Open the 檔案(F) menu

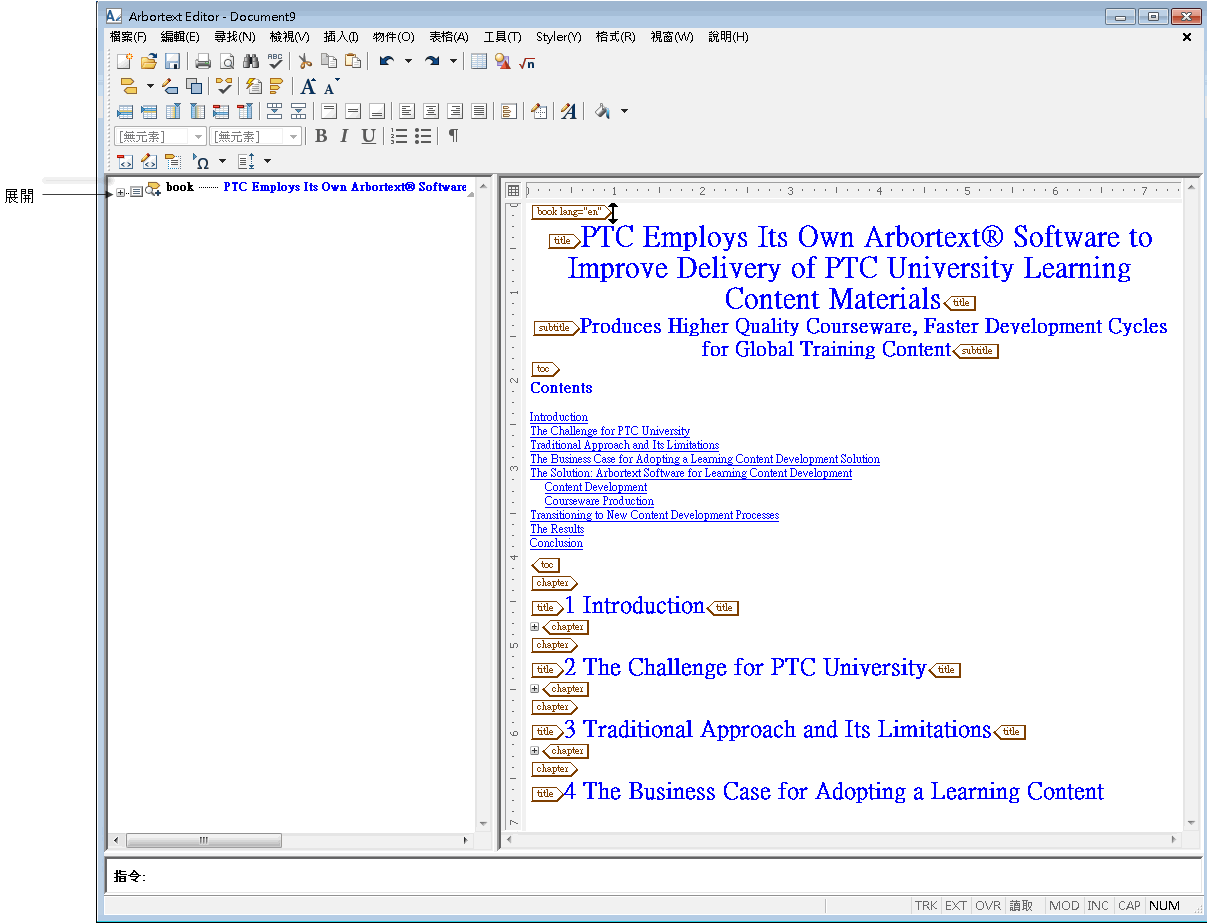coord(128,37)
